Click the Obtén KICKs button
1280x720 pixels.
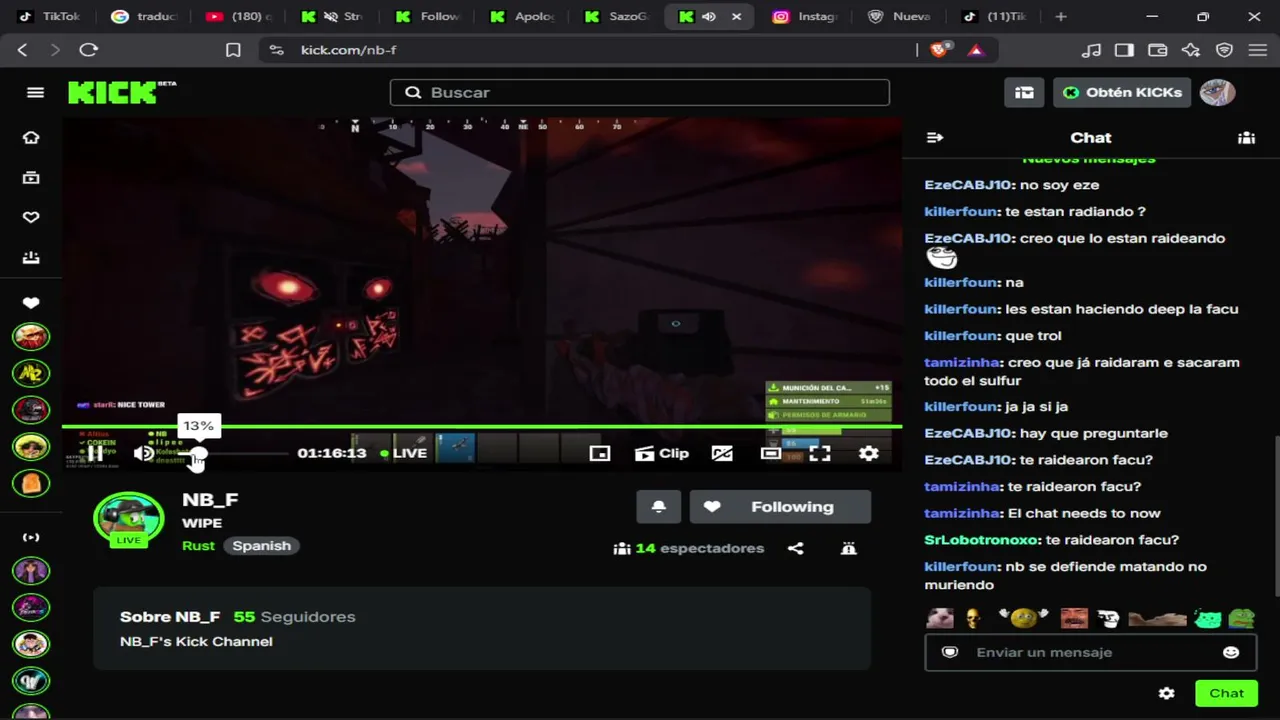(1122, 92)
